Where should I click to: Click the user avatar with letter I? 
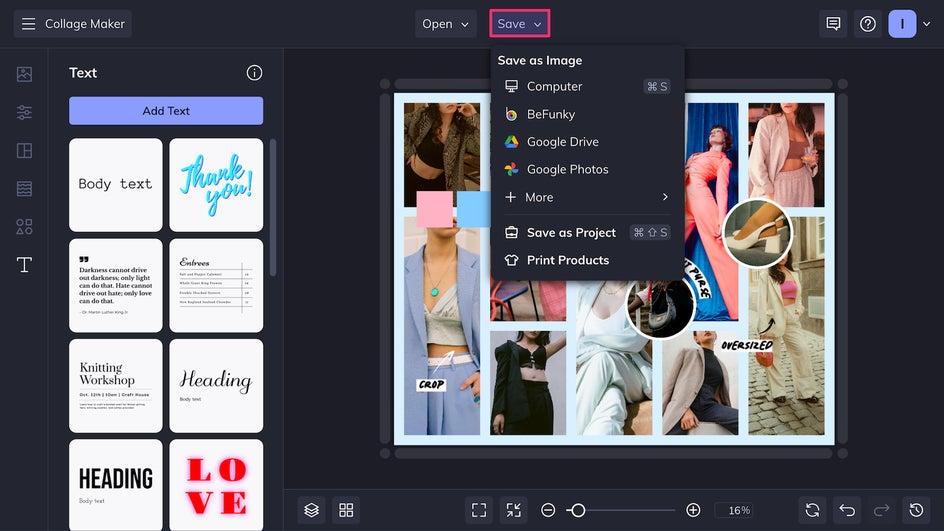902,24
